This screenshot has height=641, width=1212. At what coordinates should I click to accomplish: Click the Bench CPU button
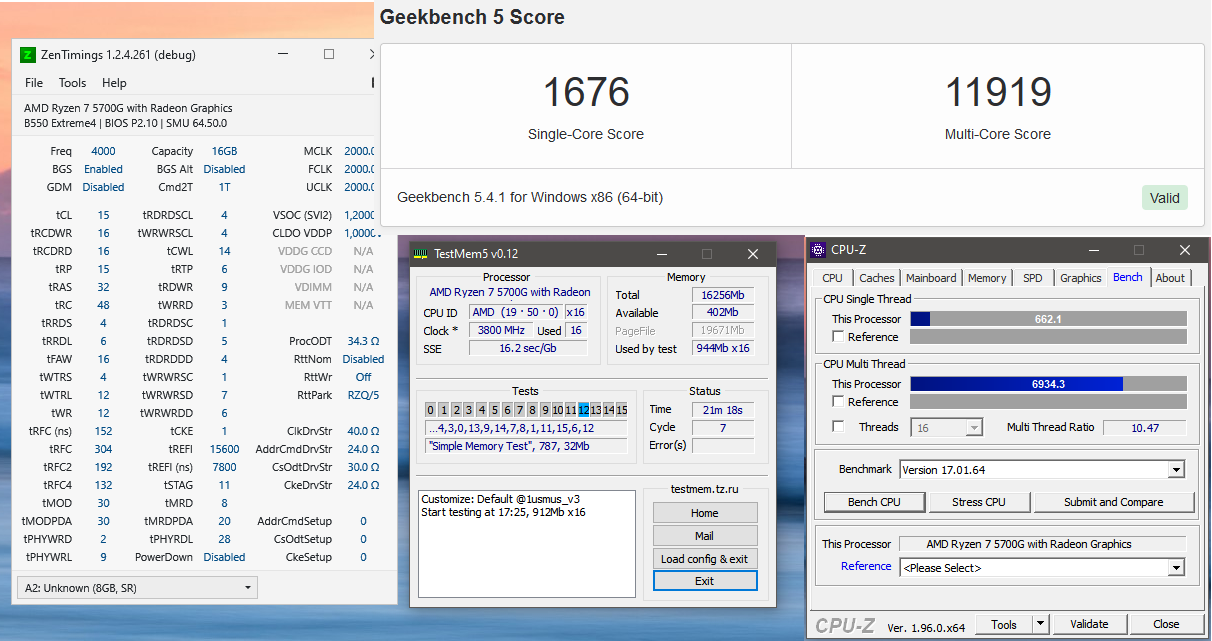[x=874, y=502]
